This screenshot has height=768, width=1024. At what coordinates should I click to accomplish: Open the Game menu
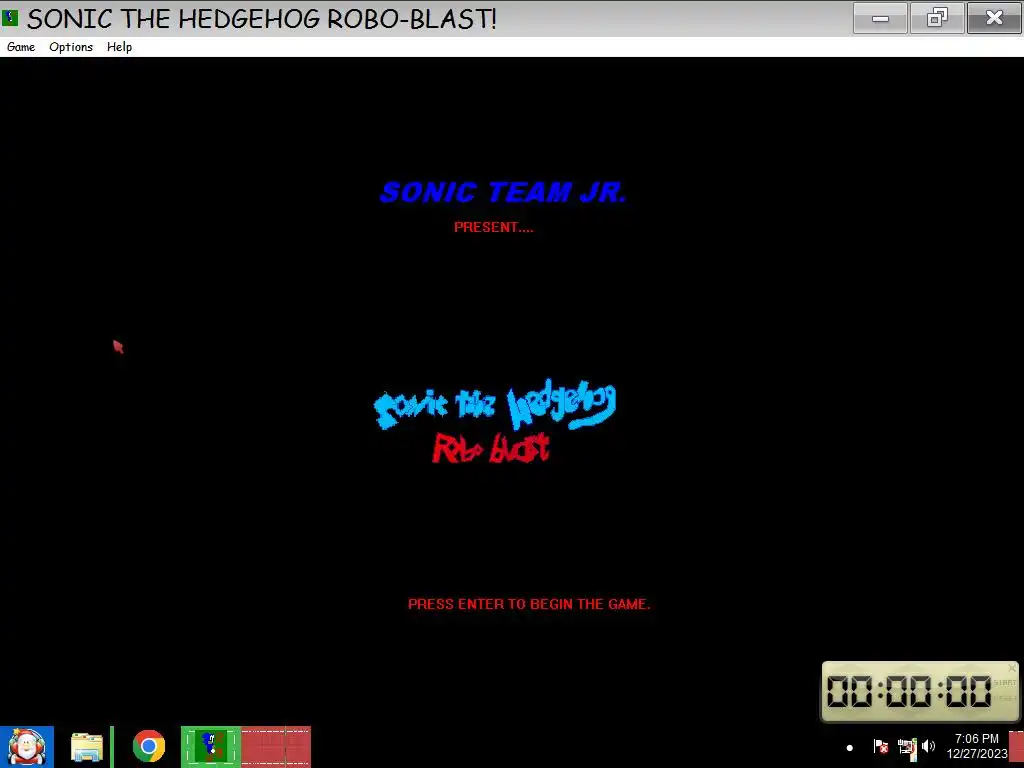21,47
